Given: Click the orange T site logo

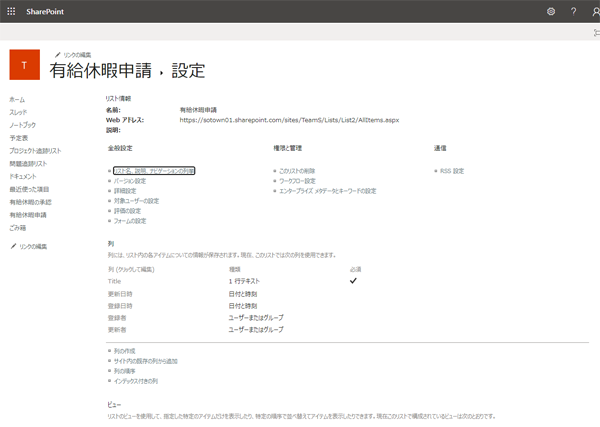Looking at the screenshot, I should pyautogui.click(x=24, y=65).
